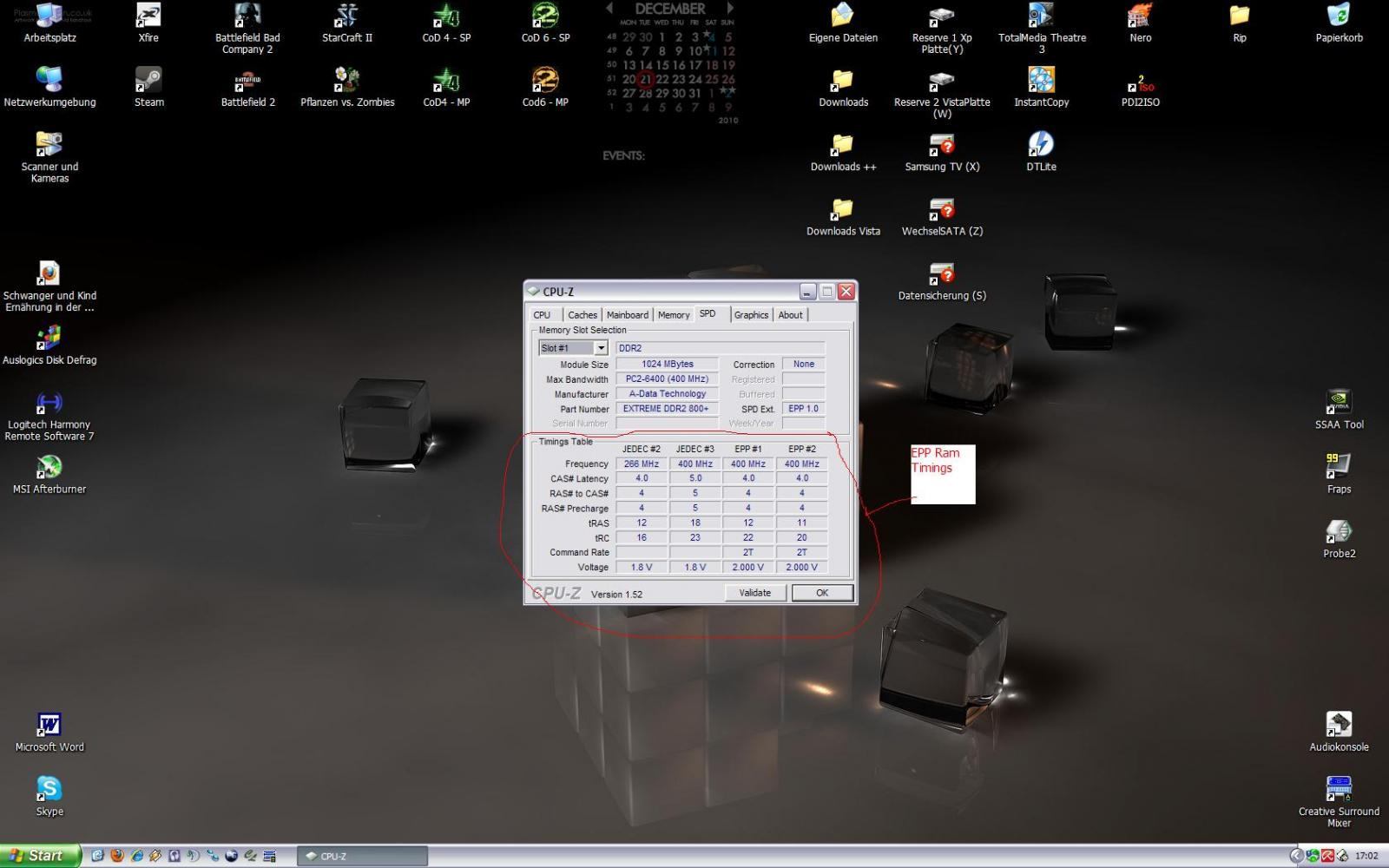Image resolution: width=1389 pixels, height=868 pixels.
Task: Select the Part Number field EXTREME DDR2 800+
Action: coord(667,409)
